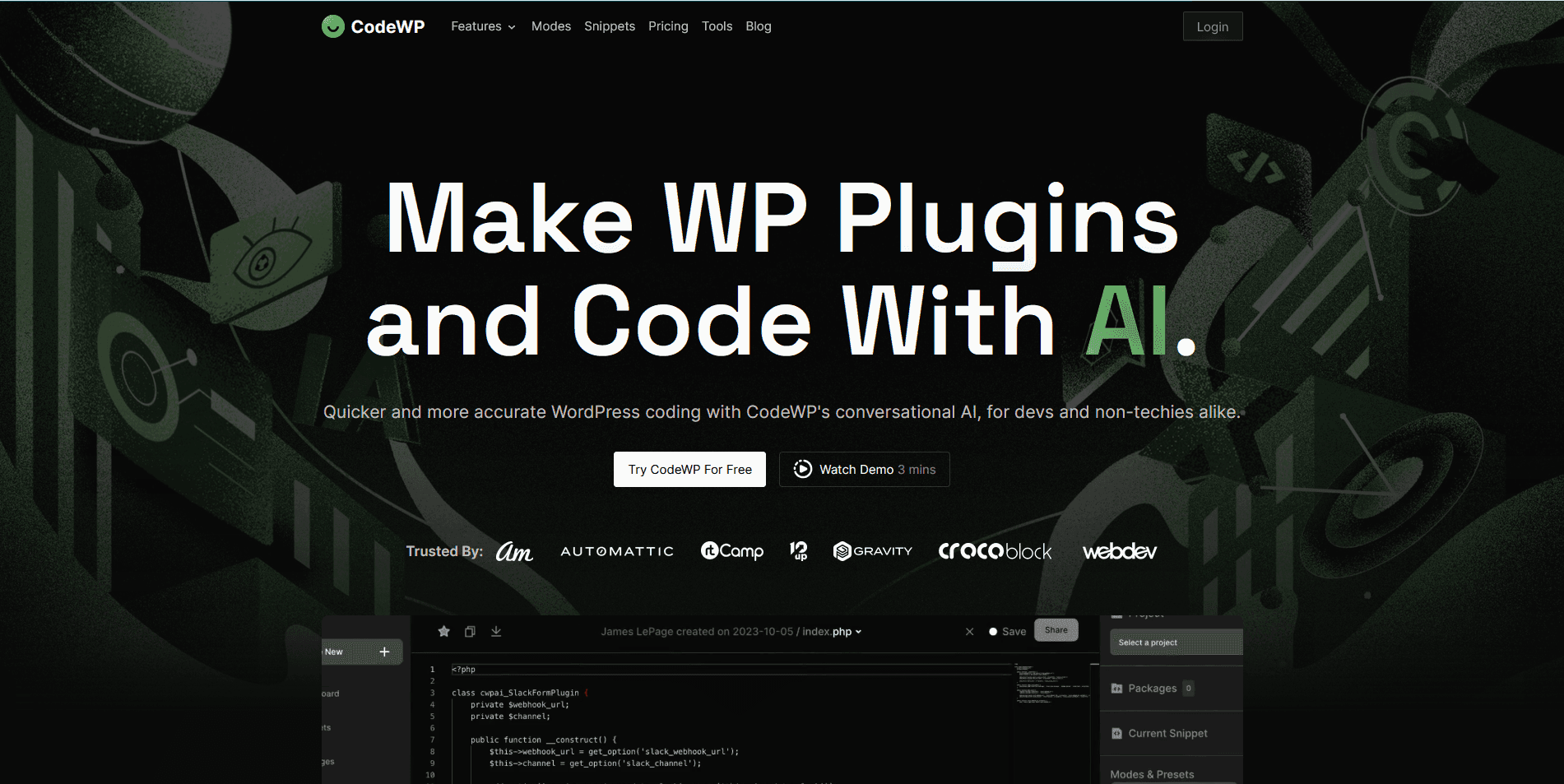Click the 'private $webhook_url;' code line
Viewport: 1564px width, 784px height.
click(x=519, y=704)
